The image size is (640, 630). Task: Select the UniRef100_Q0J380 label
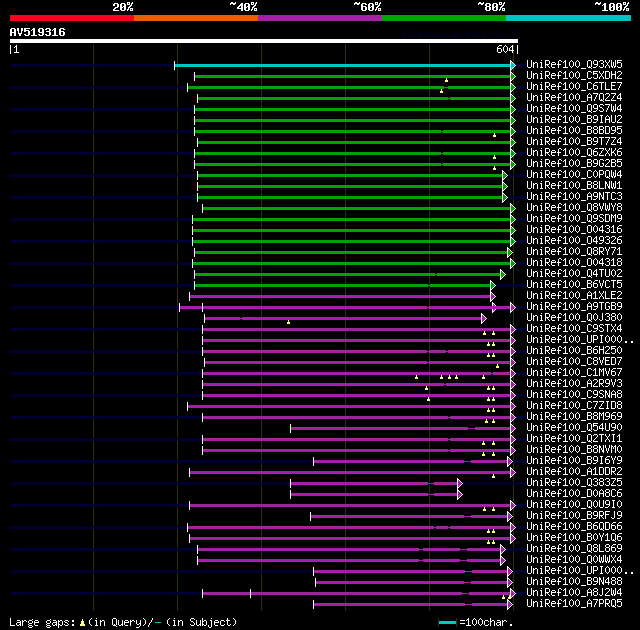coord(574,318)
